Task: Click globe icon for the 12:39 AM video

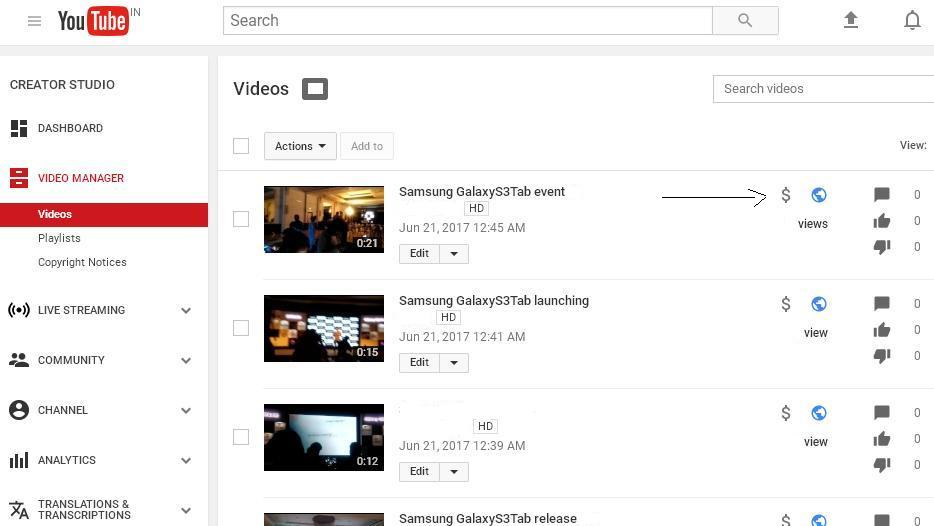Action: [819, 413]
